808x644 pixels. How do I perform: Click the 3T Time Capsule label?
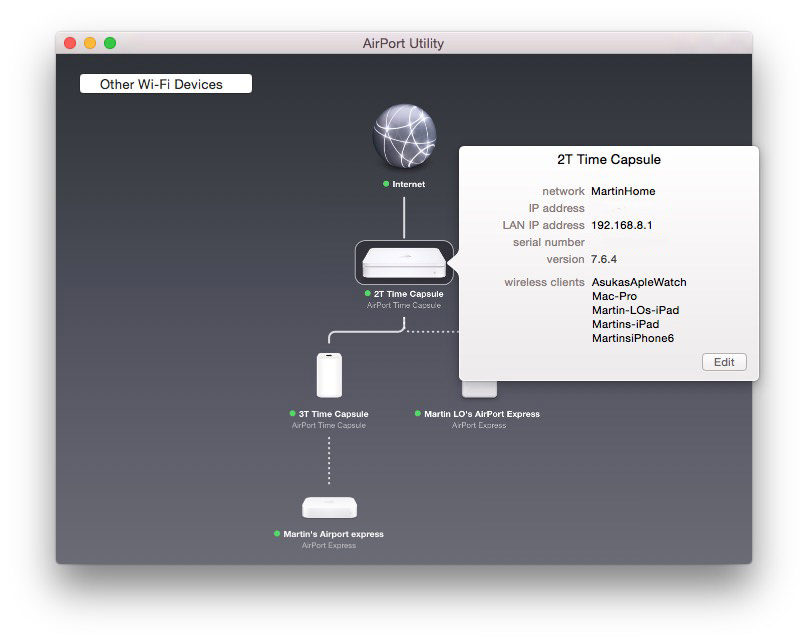point(333,414)
